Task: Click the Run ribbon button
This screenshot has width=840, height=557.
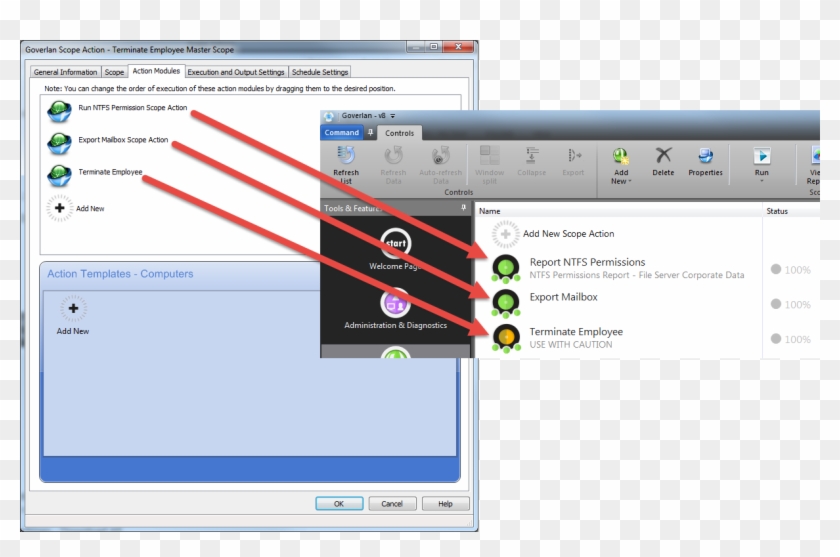Action: click(x=762, y=164)
